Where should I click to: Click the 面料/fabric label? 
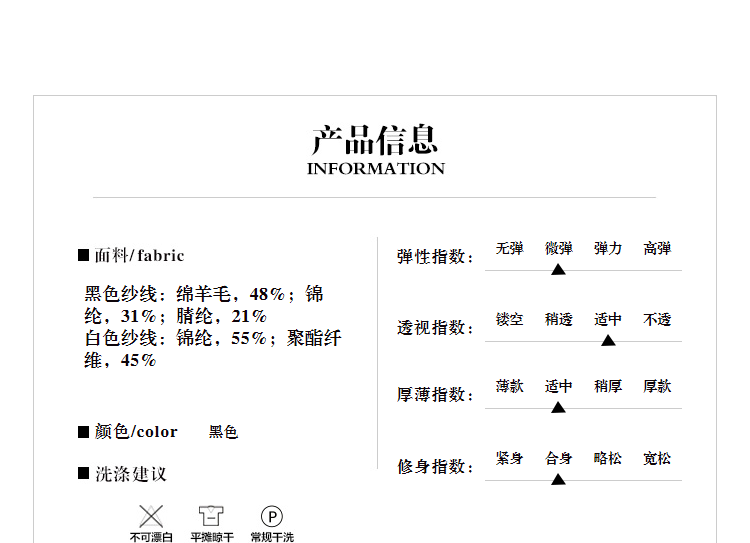[139, 255]
